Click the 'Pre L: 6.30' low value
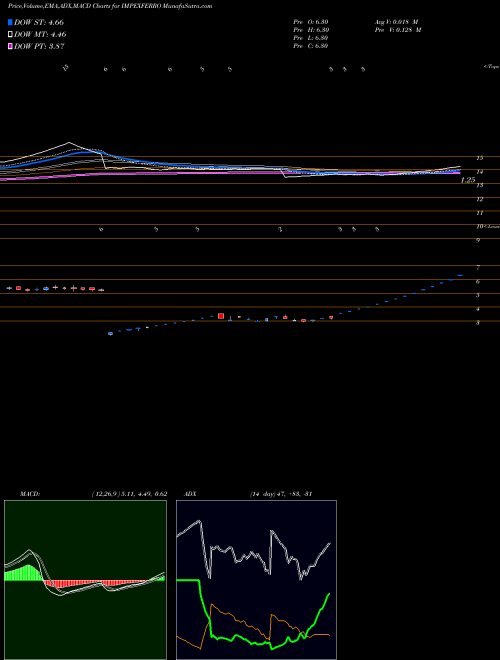The width and height of the screenshot is (500, 660). (311, 38)
